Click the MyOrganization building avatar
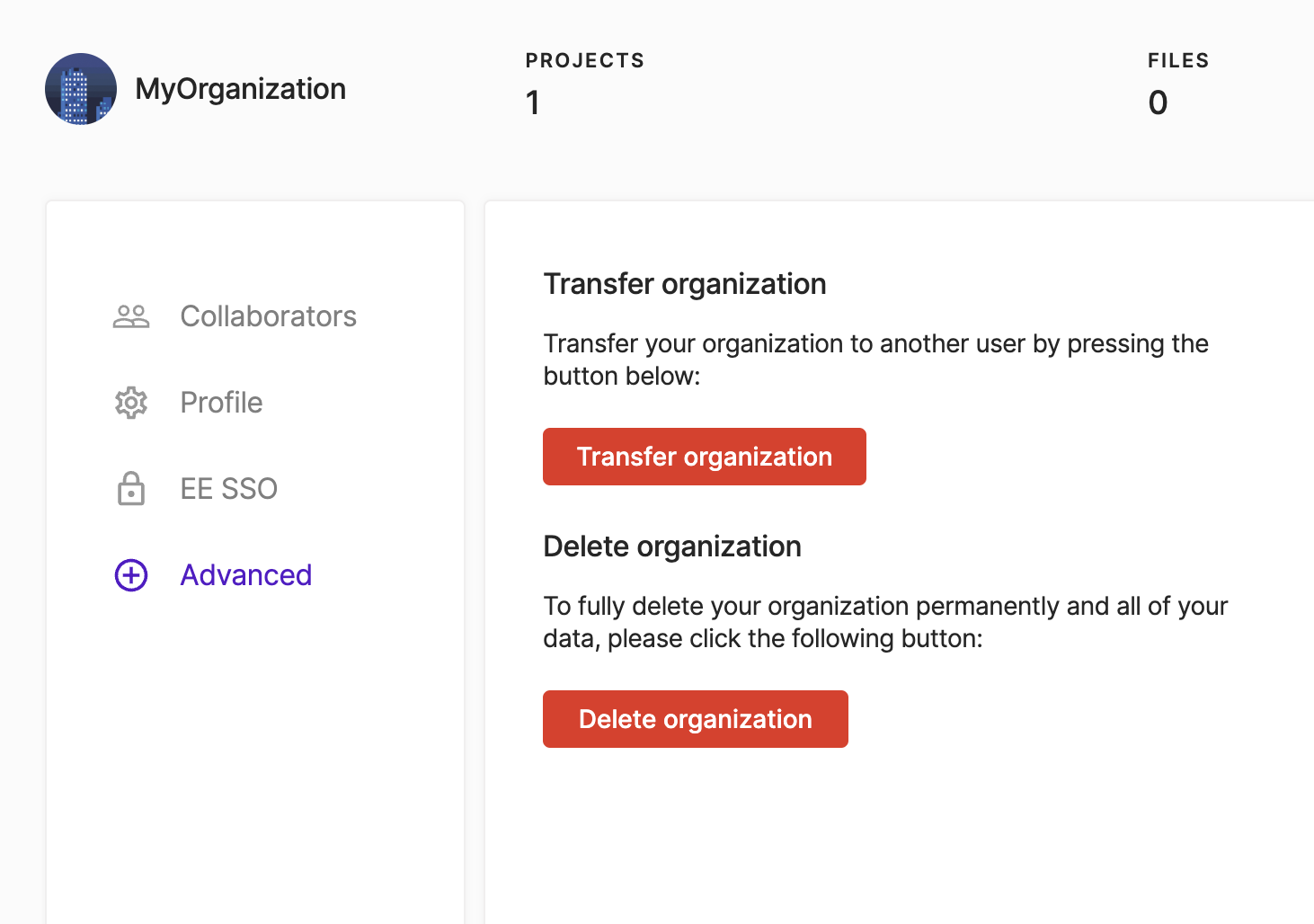 click(x=81, y=89)
